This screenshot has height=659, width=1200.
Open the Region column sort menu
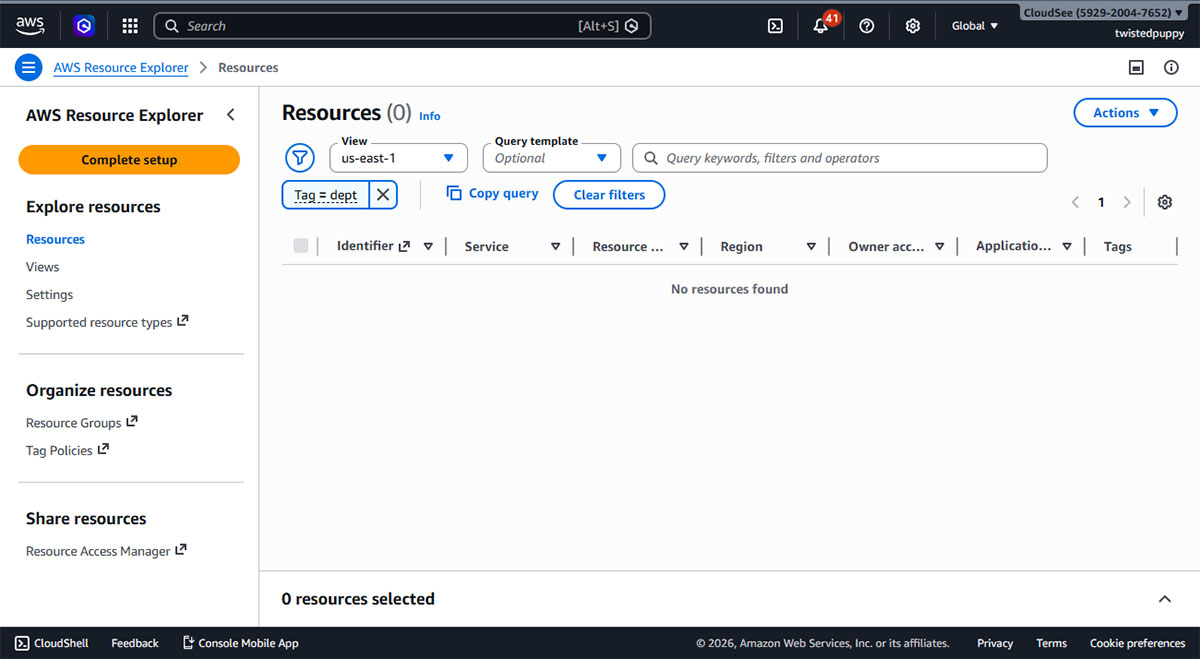click(x=811, y=247)
